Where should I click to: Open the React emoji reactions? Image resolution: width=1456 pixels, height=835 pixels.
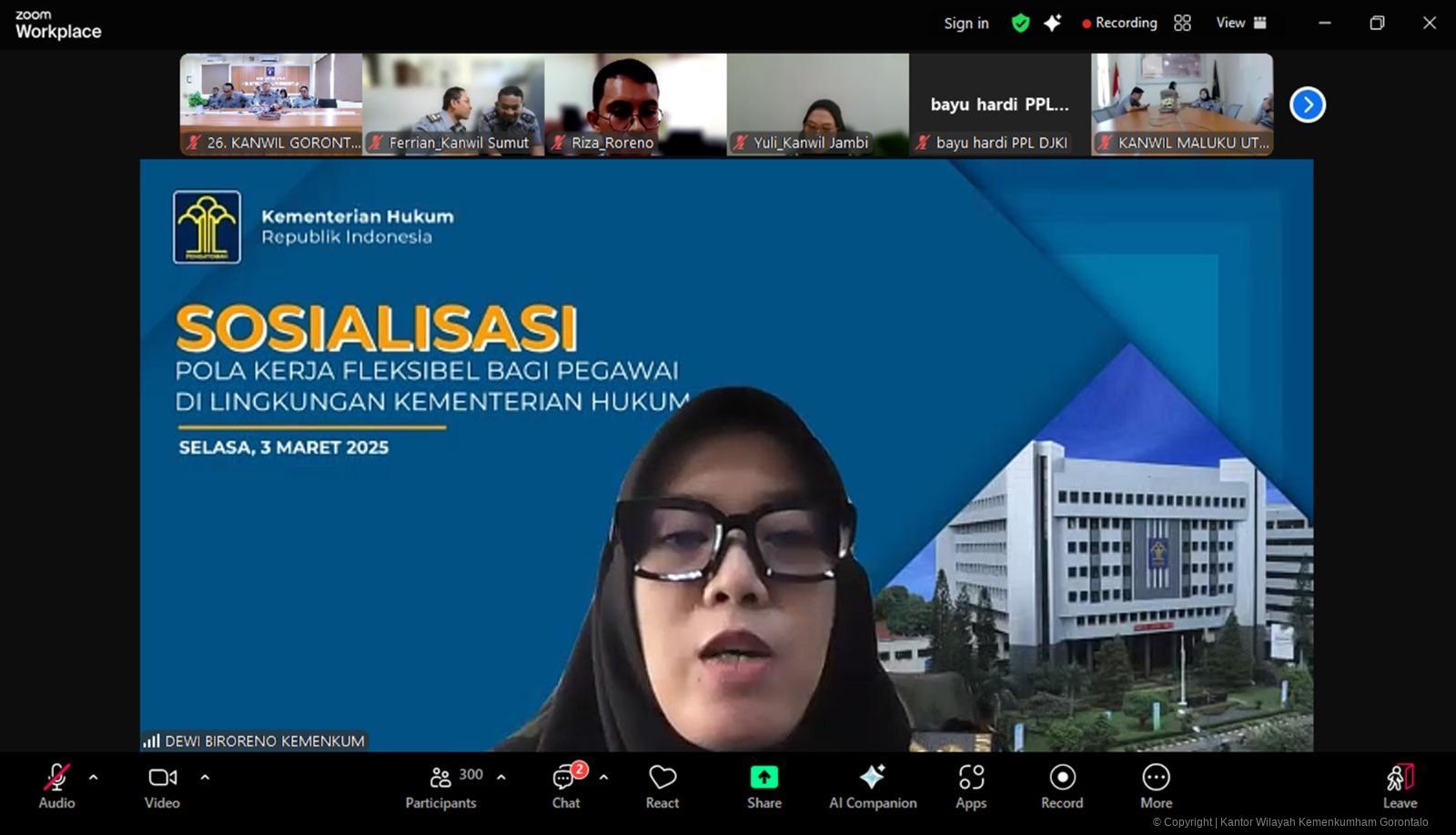point(662,786)
